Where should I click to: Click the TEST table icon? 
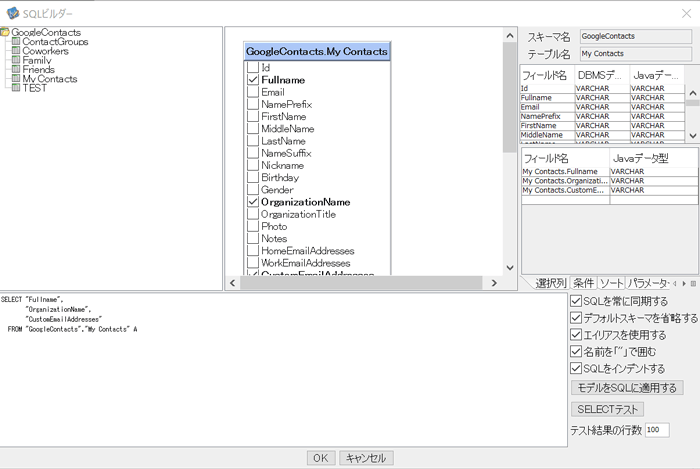tap(16, 88)
